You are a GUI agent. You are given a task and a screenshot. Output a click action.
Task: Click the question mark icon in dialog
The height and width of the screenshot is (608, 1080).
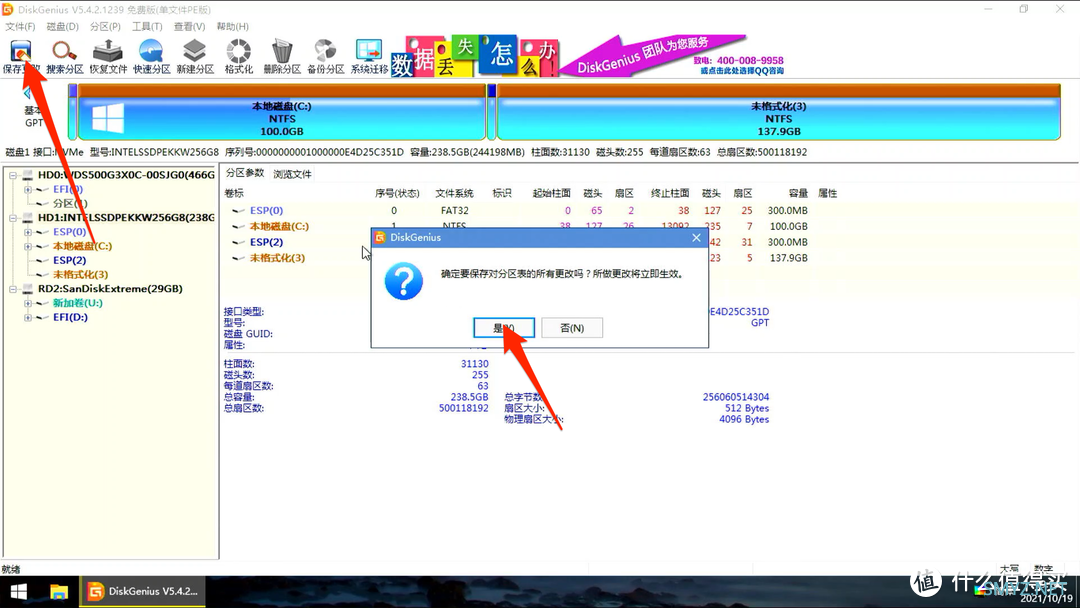404,281
